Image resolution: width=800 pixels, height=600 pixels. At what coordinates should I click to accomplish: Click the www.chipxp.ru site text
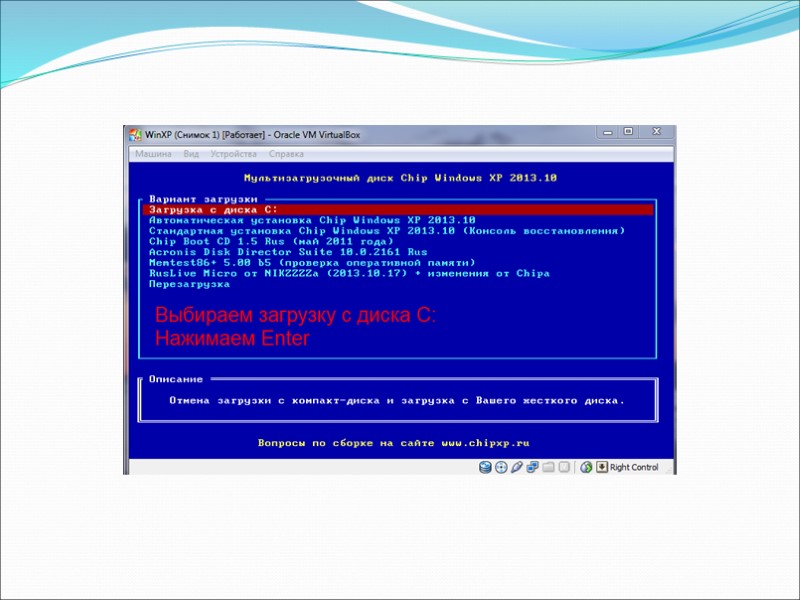(x=485, y=443)
